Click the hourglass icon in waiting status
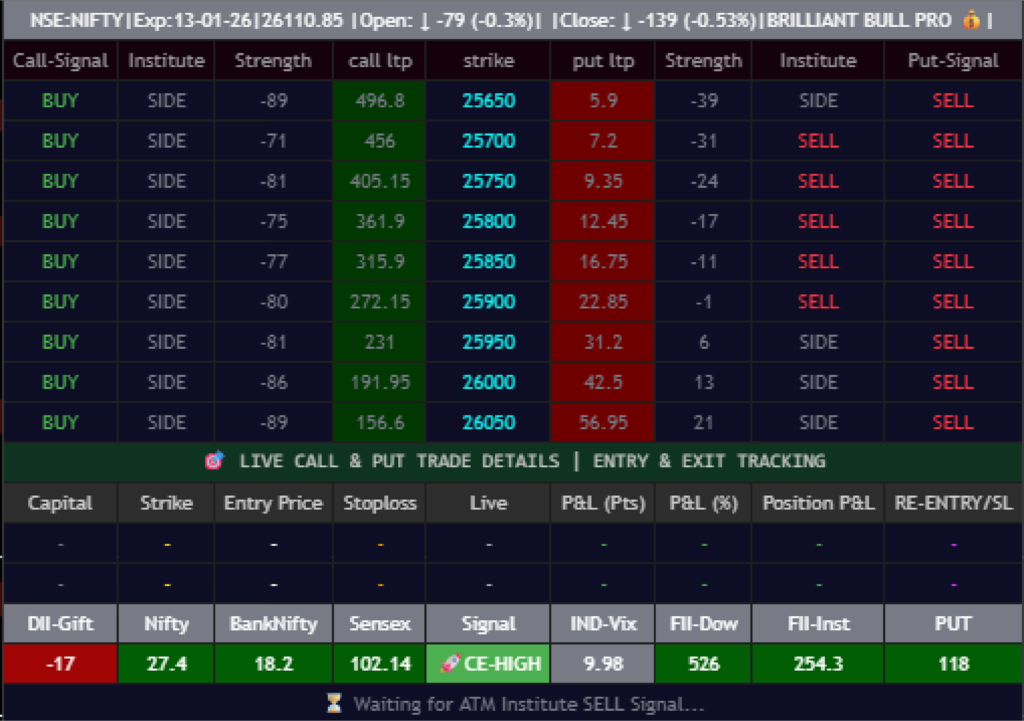 (x=335, y=704)
